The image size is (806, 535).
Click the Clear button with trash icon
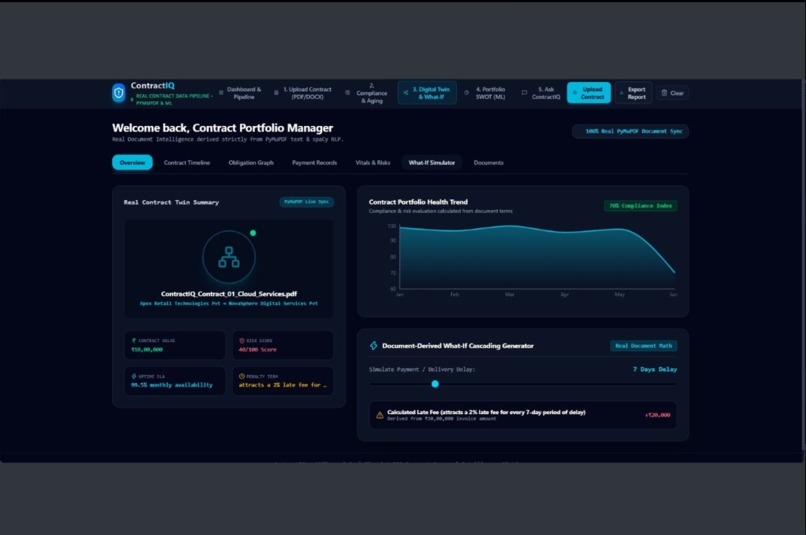[672, 93]
